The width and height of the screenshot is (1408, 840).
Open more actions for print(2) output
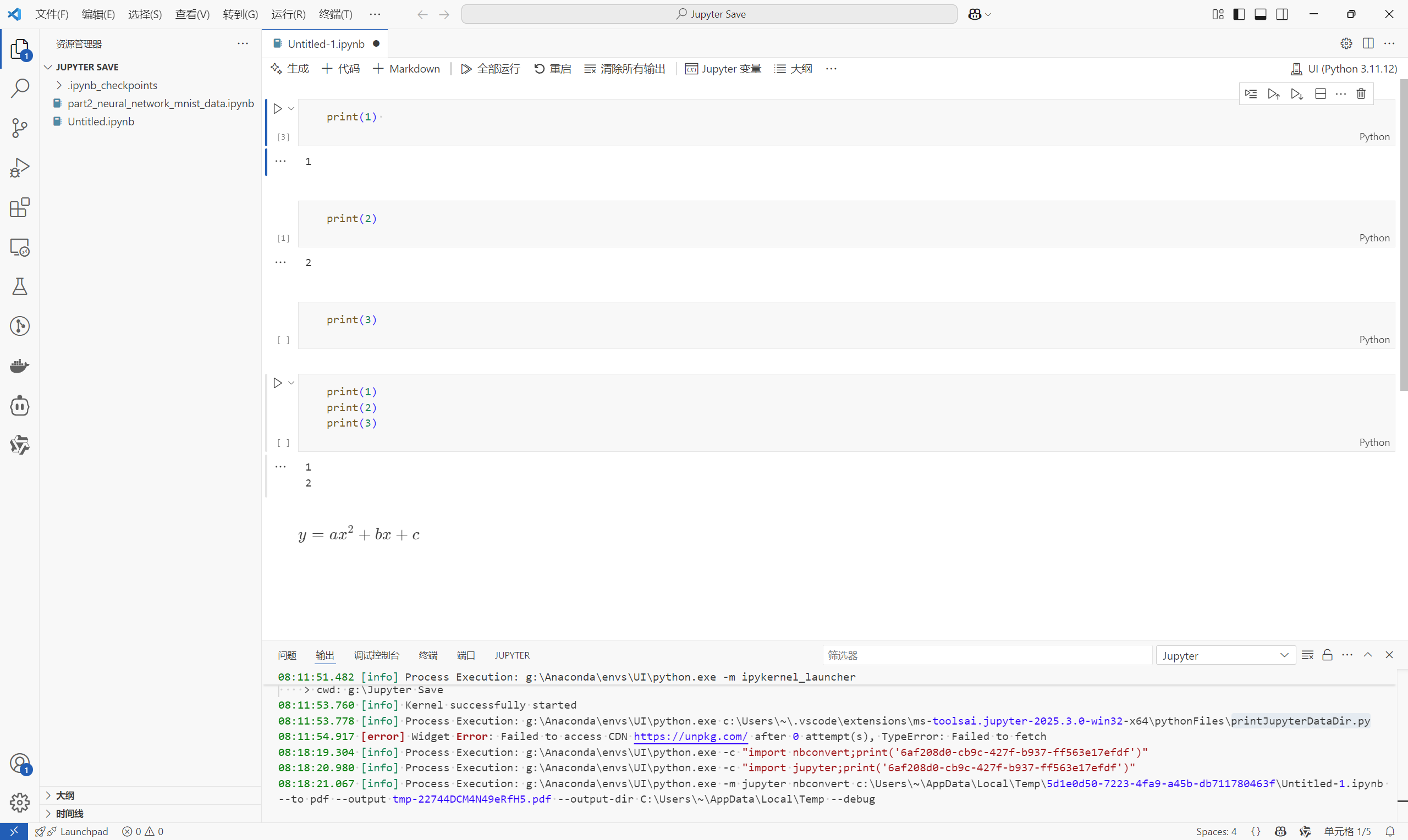coord(280,262)
